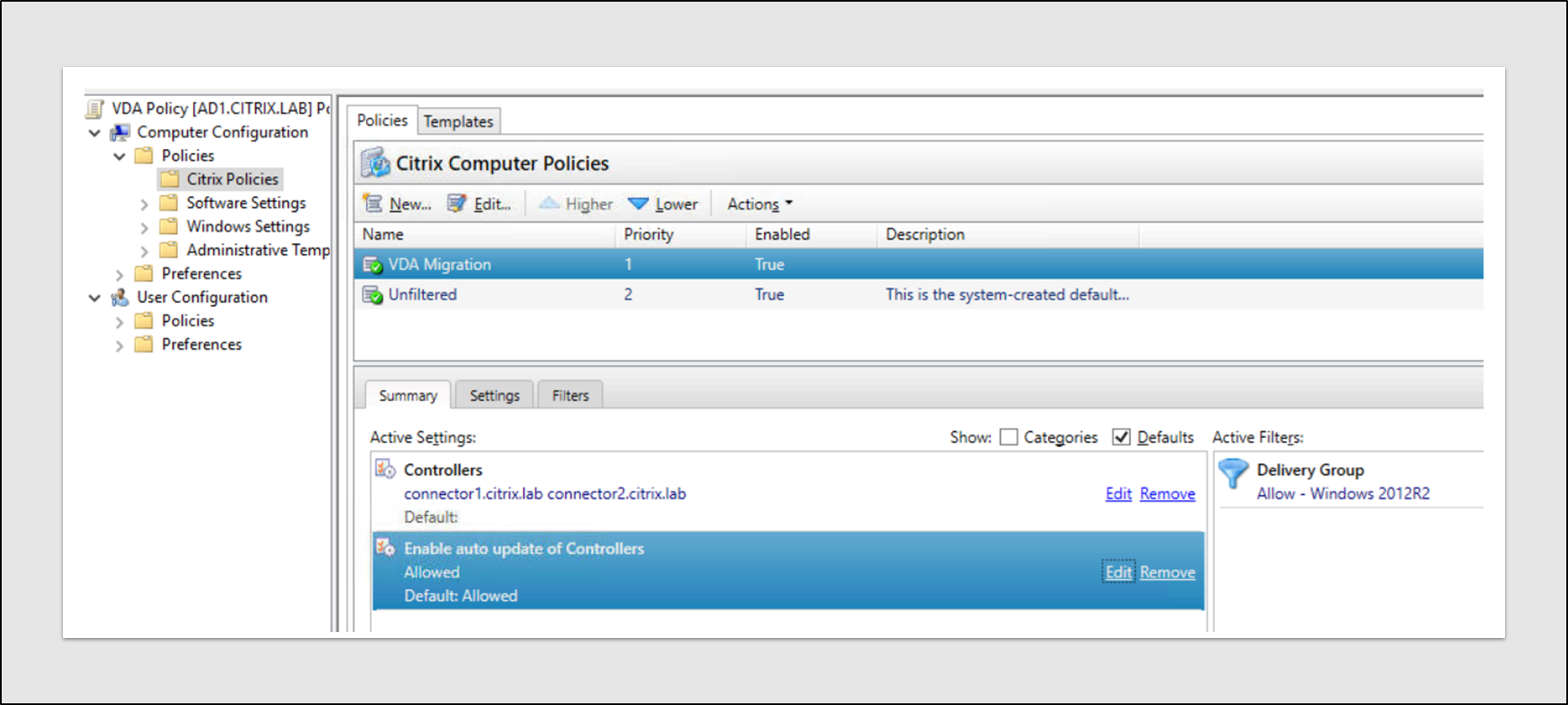Expand the Software Settings node
Viewport: 1568px width, 705px height.
145,204
